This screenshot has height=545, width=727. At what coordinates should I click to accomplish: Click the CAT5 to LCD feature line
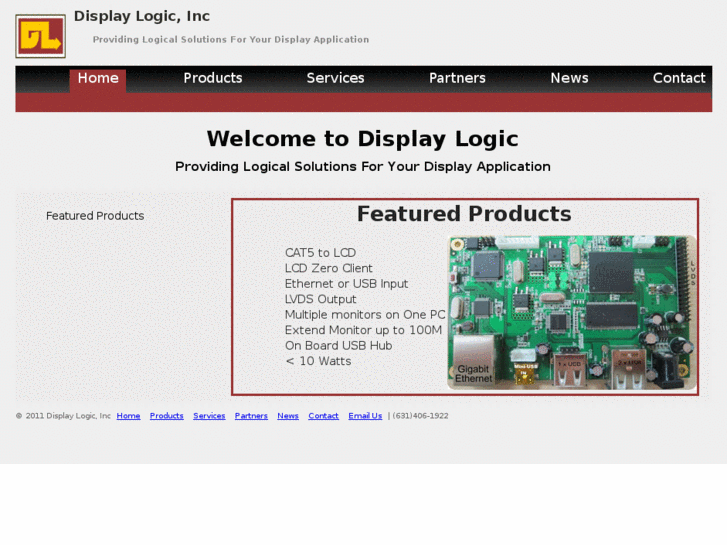pos(320,253)
